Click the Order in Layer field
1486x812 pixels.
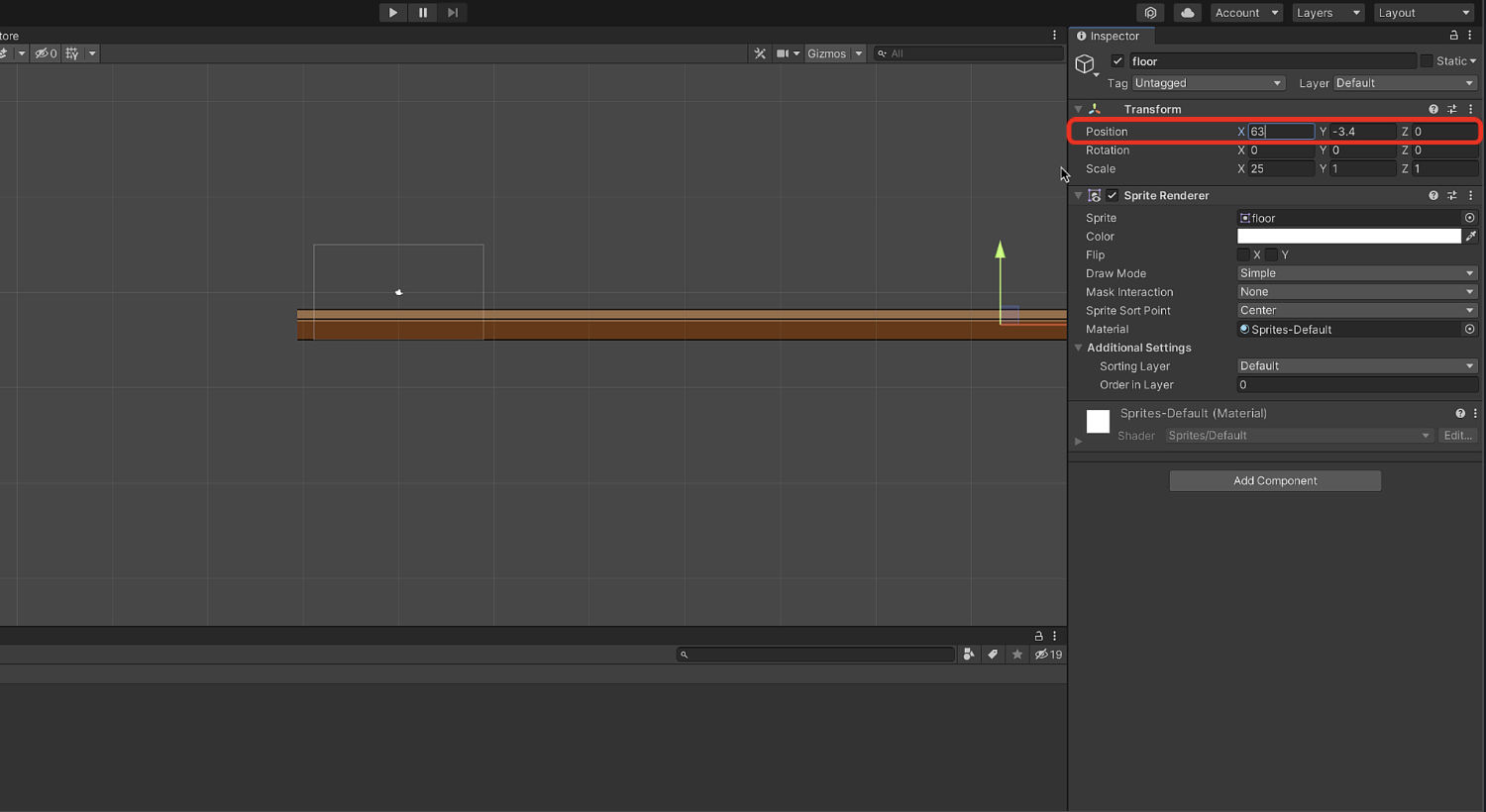[1357, 385]
